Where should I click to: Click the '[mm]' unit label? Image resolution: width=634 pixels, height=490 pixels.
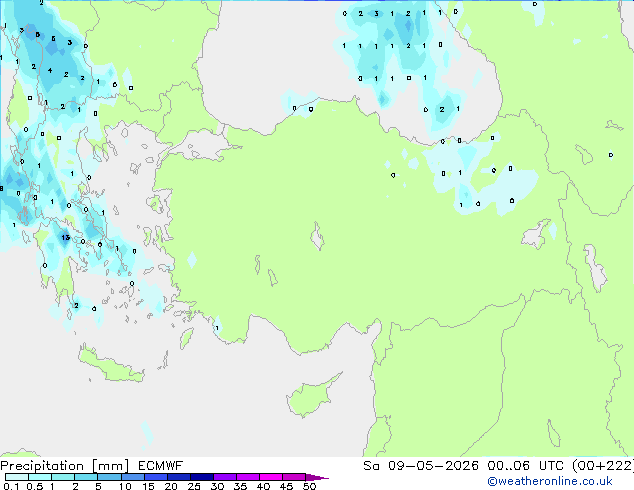[x=110, y=466]
